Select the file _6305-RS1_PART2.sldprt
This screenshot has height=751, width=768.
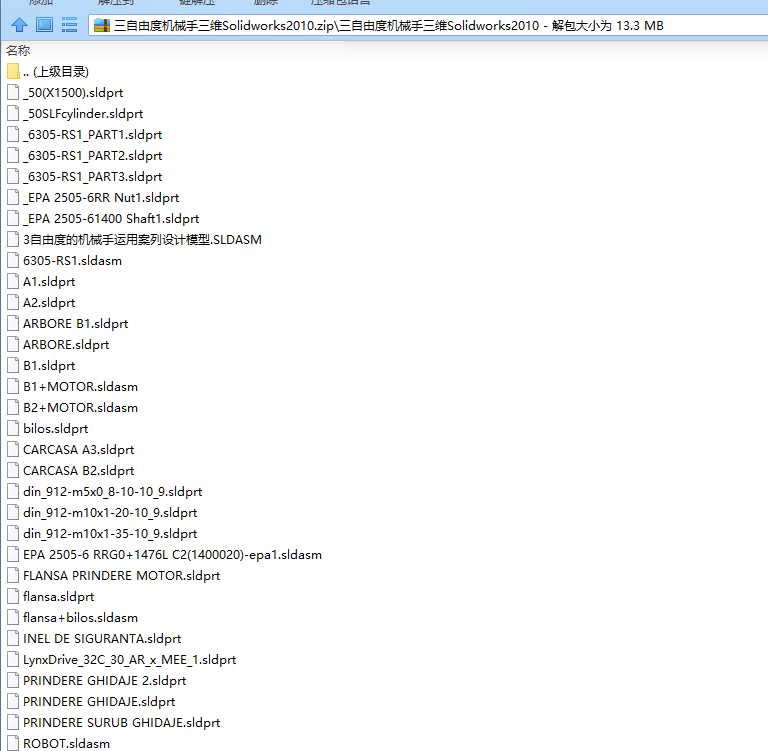pyautogui.click(x=92, y=155)
